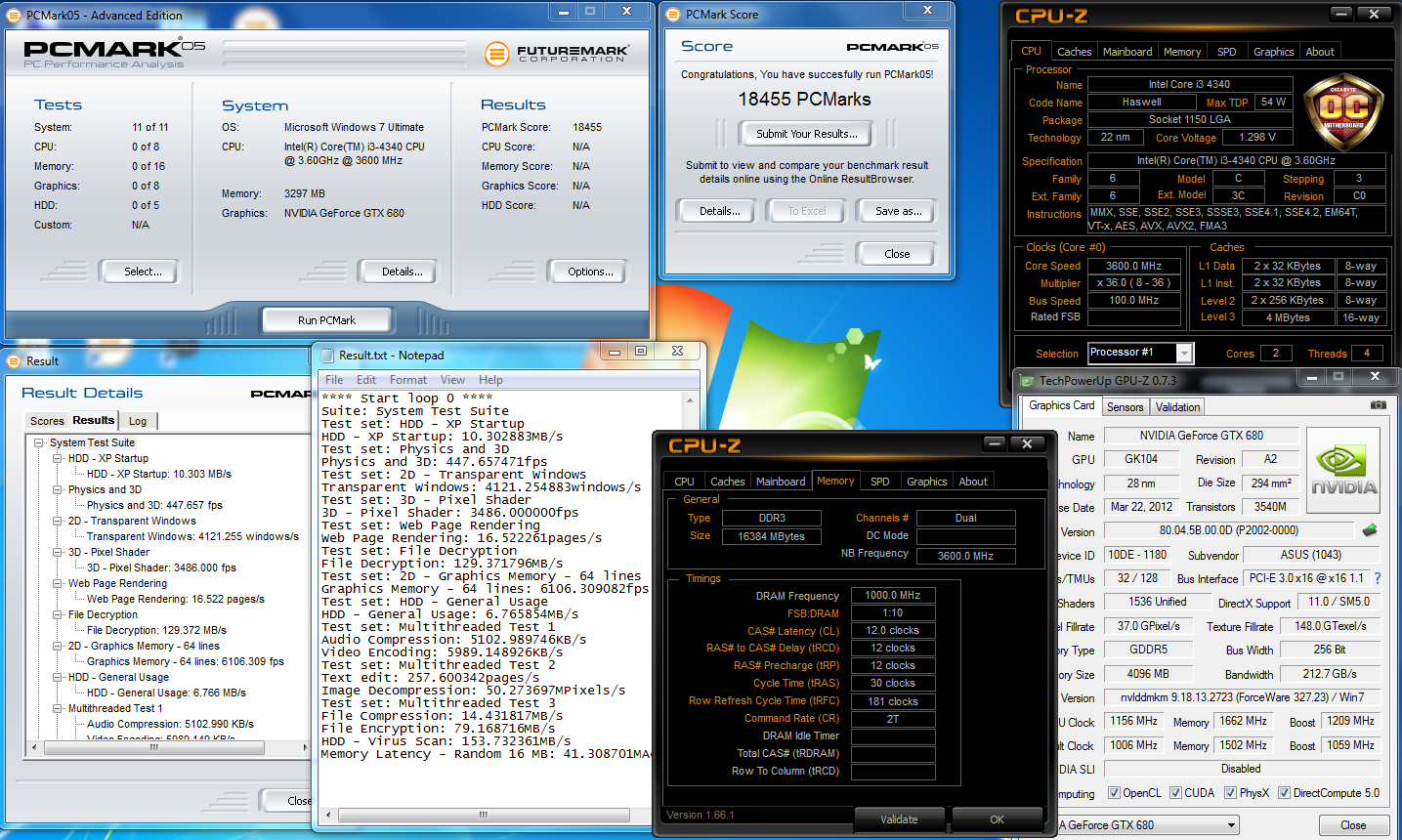This screenshot has height=840, width=1402.
Task: Collapse the HDD - XP Startup node
Action: tap(58, 458)
